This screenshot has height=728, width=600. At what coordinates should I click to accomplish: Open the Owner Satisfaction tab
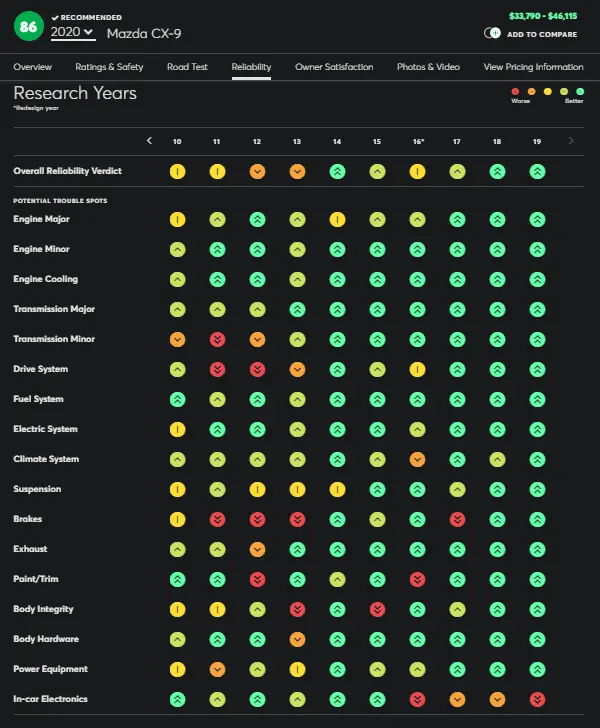coord(334,67)
